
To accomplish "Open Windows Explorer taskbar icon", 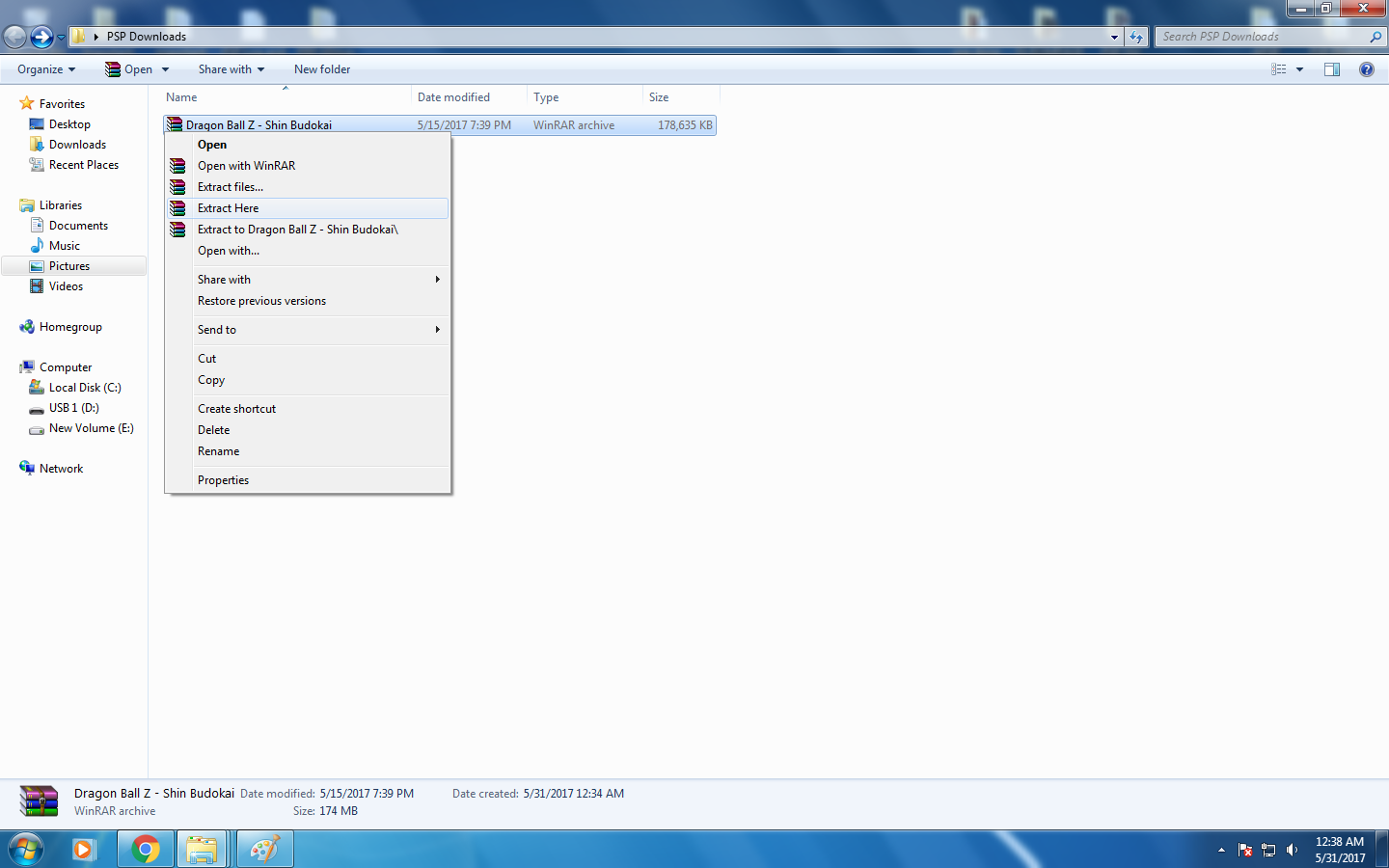I will tap(203, 849).
